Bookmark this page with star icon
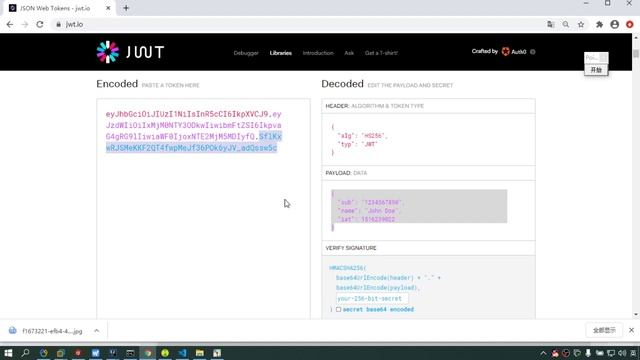The image size is (640, 360). click(581, 24)
